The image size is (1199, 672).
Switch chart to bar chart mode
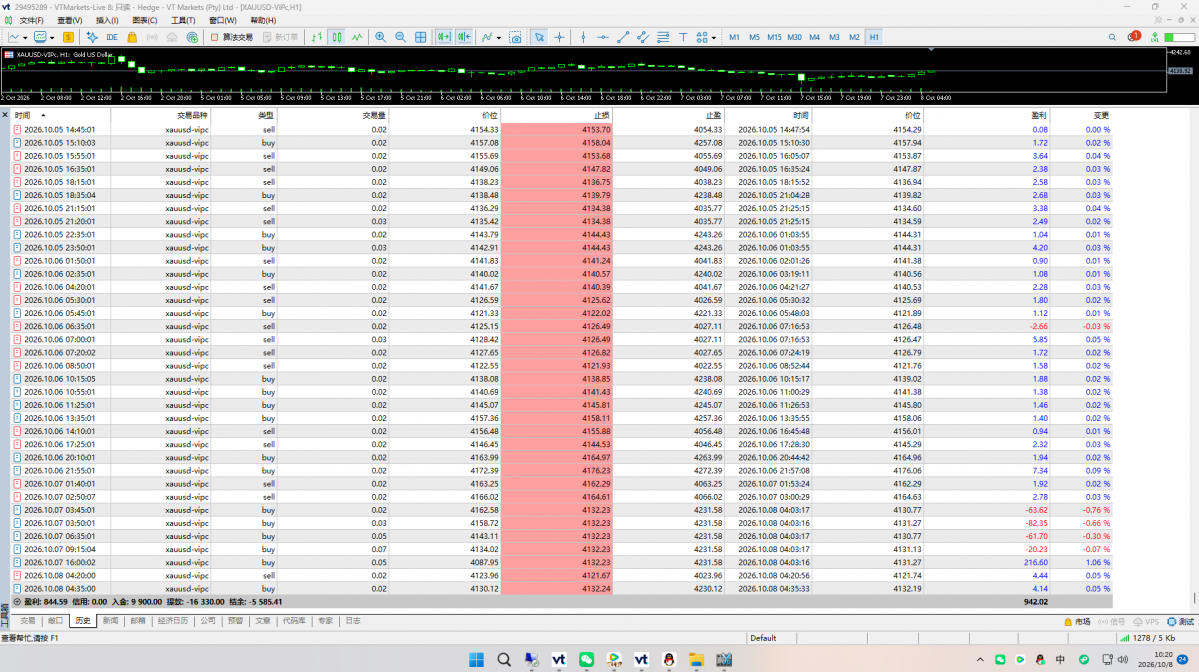coord(317,37)
